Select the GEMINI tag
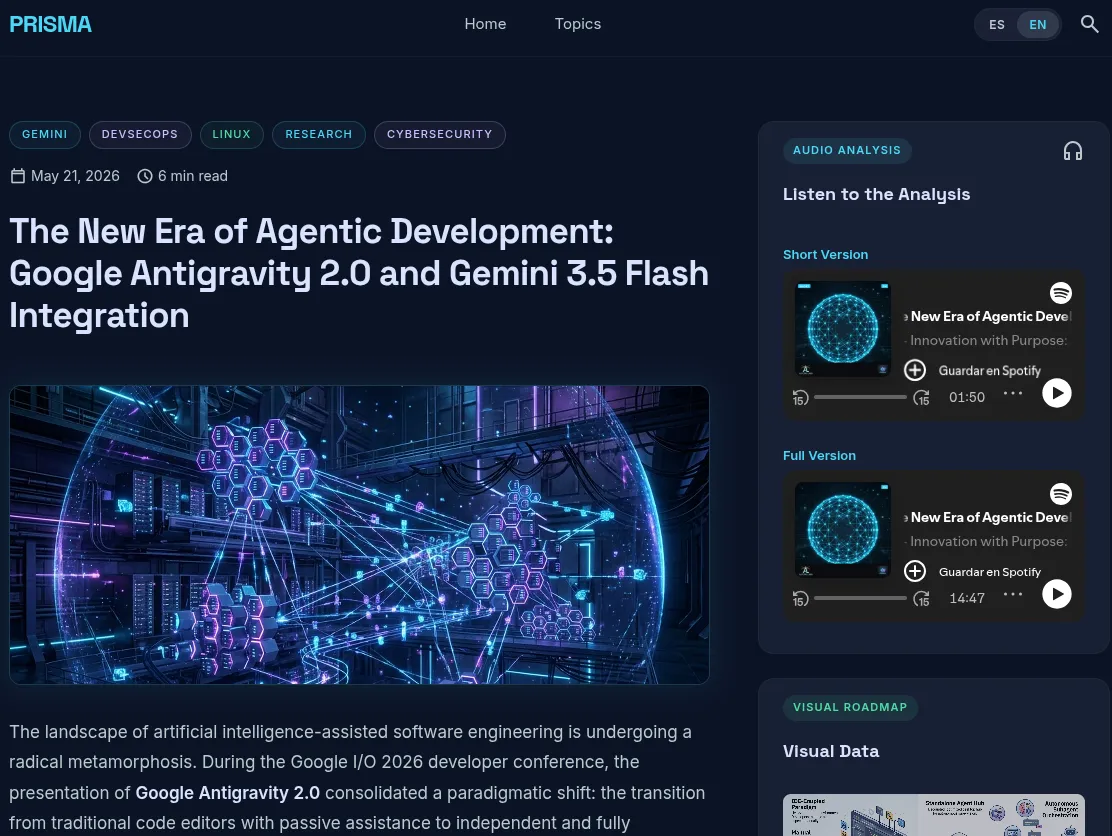Screen dimensions: 1112x836 point(45,135)
